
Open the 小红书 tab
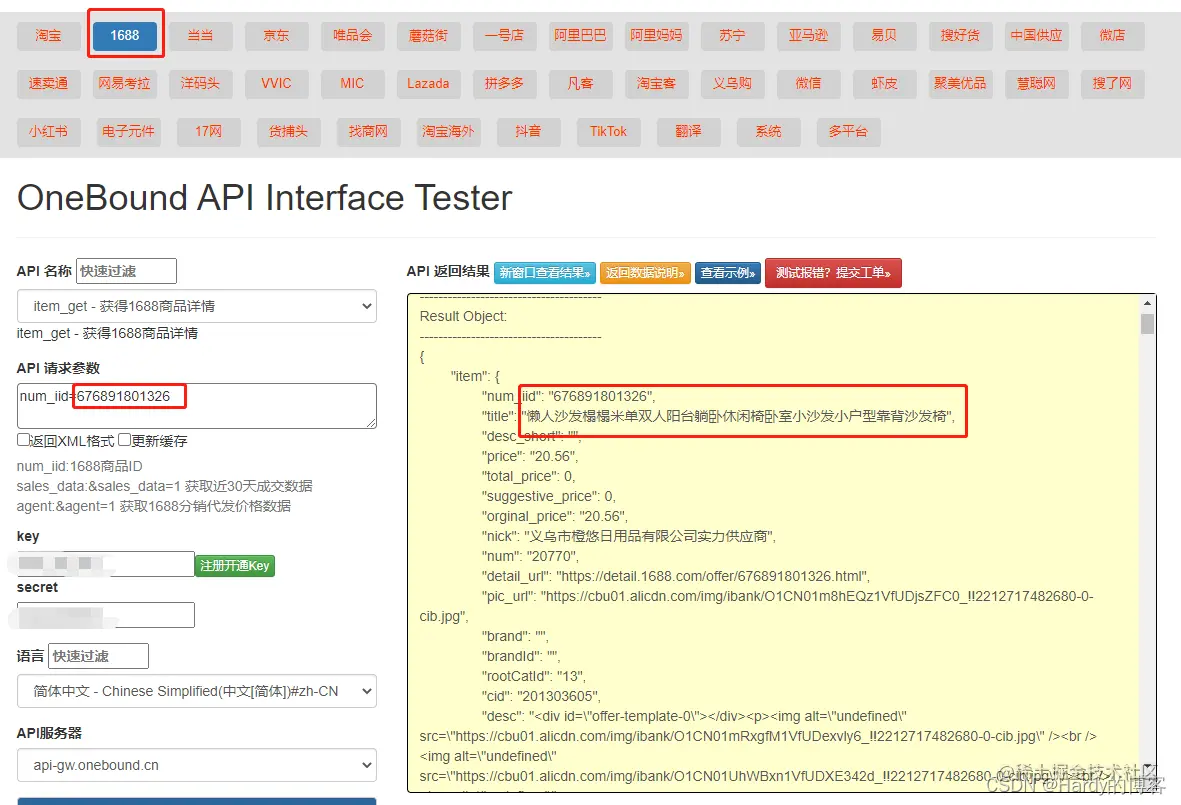[48, 132]
